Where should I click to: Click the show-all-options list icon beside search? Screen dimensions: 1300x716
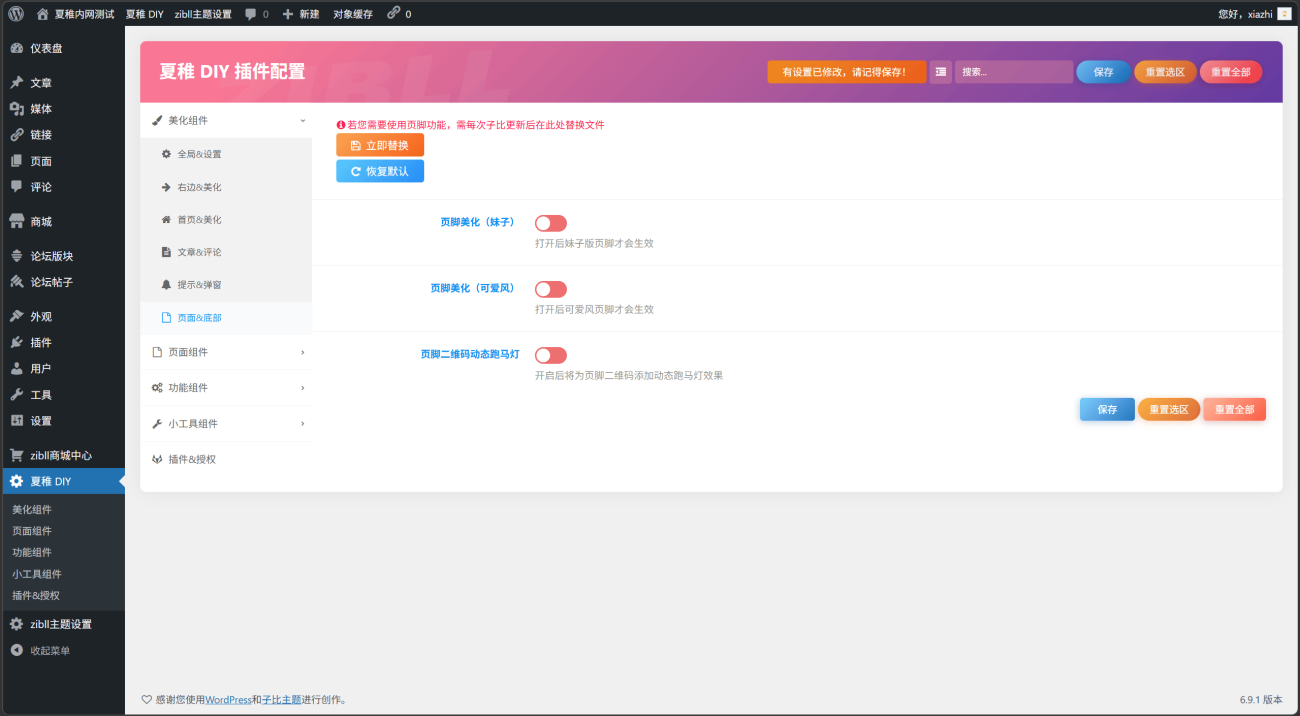click(x=941, y=72)
